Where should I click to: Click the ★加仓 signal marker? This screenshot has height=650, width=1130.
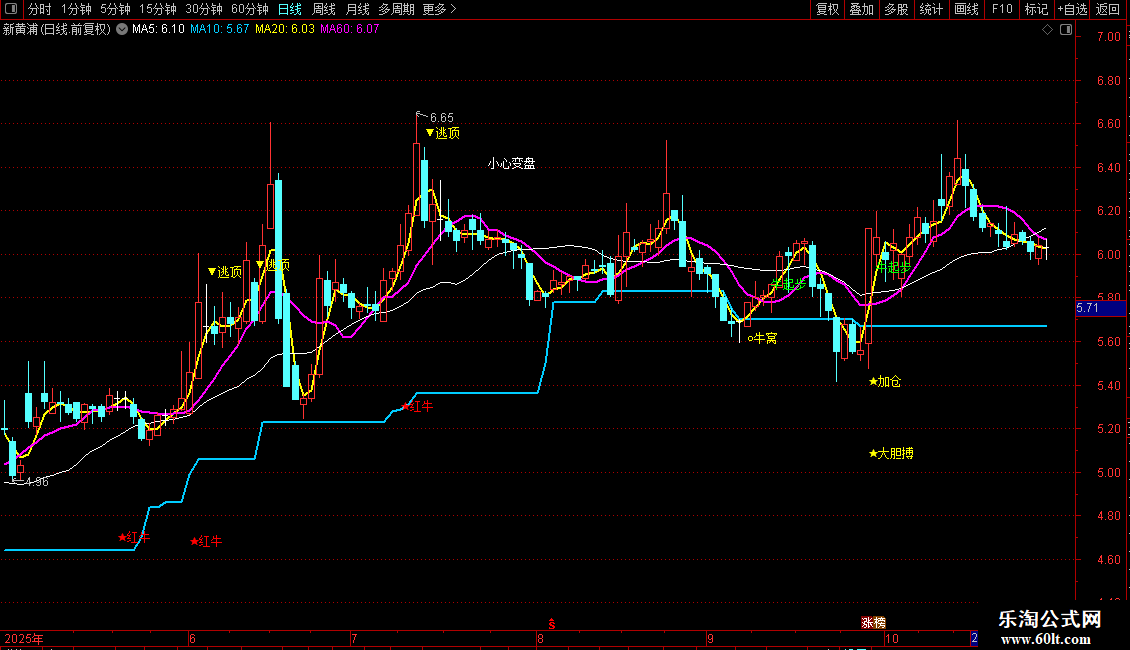[x=885, y=381]
